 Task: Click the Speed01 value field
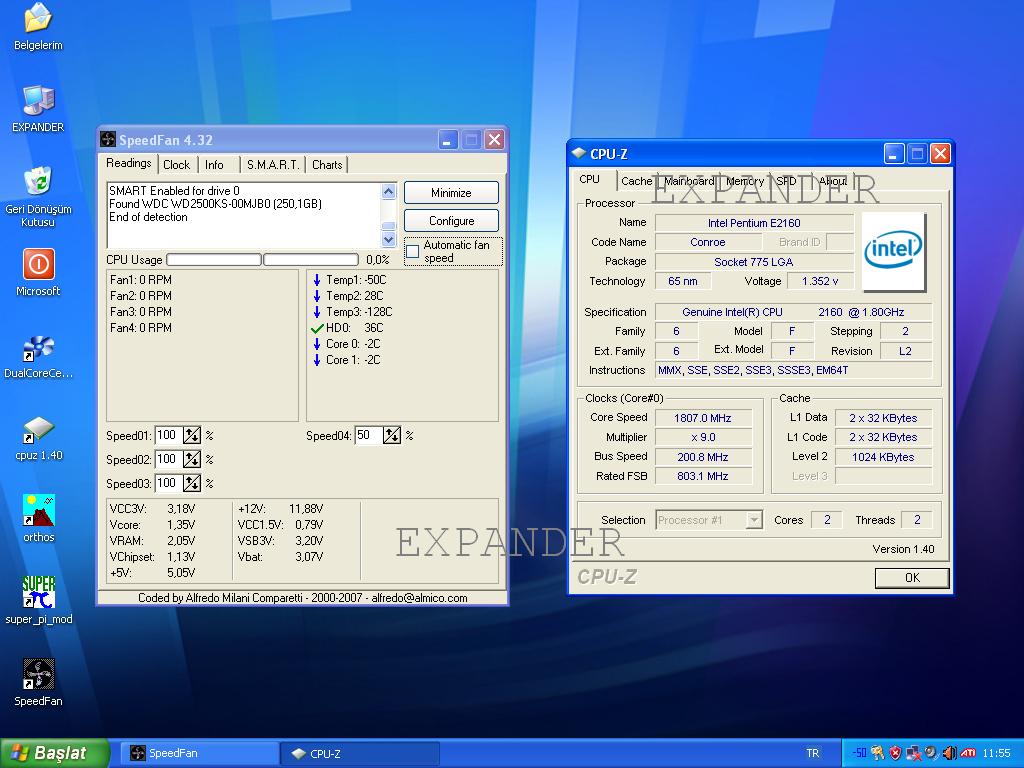[168, 436]
